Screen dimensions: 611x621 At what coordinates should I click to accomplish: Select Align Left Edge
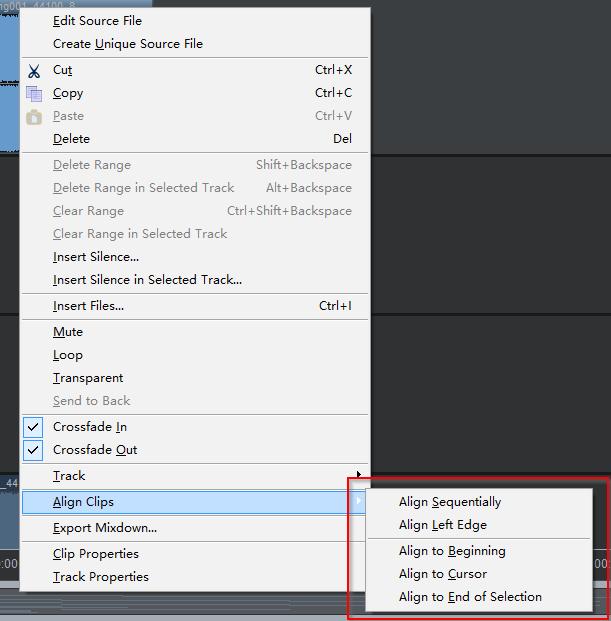(443, 525)
